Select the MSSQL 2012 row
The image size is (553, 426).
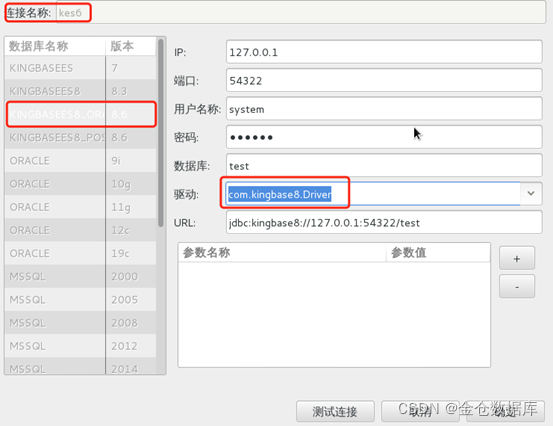[x=80, y=346]
